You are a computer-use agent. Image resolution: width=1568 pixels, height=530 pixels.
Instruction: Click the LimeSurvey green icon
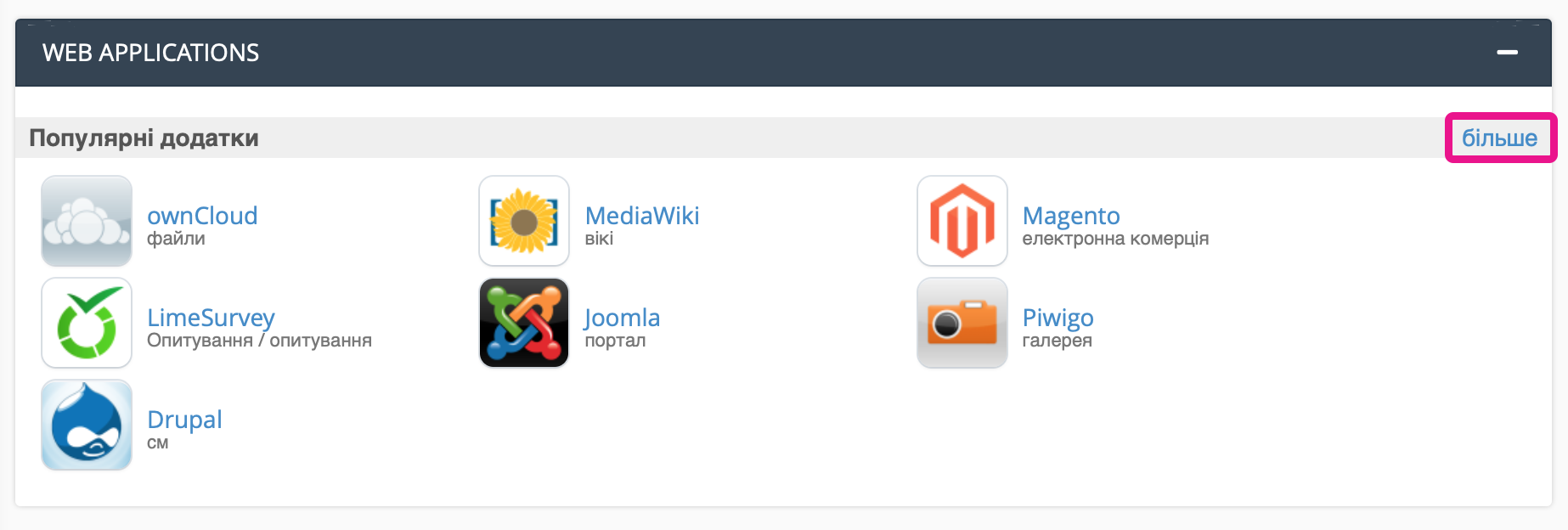[x=87, y=323]
